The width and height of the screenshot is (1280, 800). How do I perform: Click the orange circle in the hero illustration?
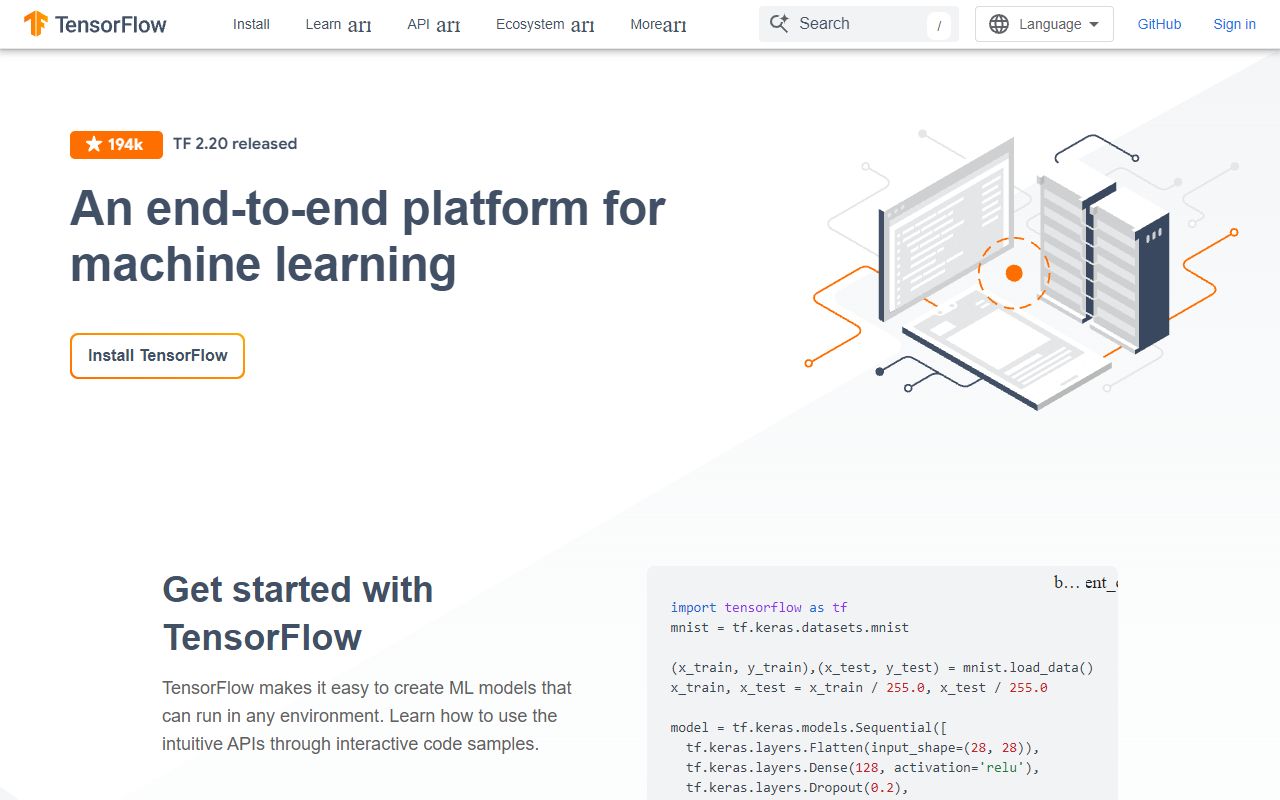[x=1014, y=271]
